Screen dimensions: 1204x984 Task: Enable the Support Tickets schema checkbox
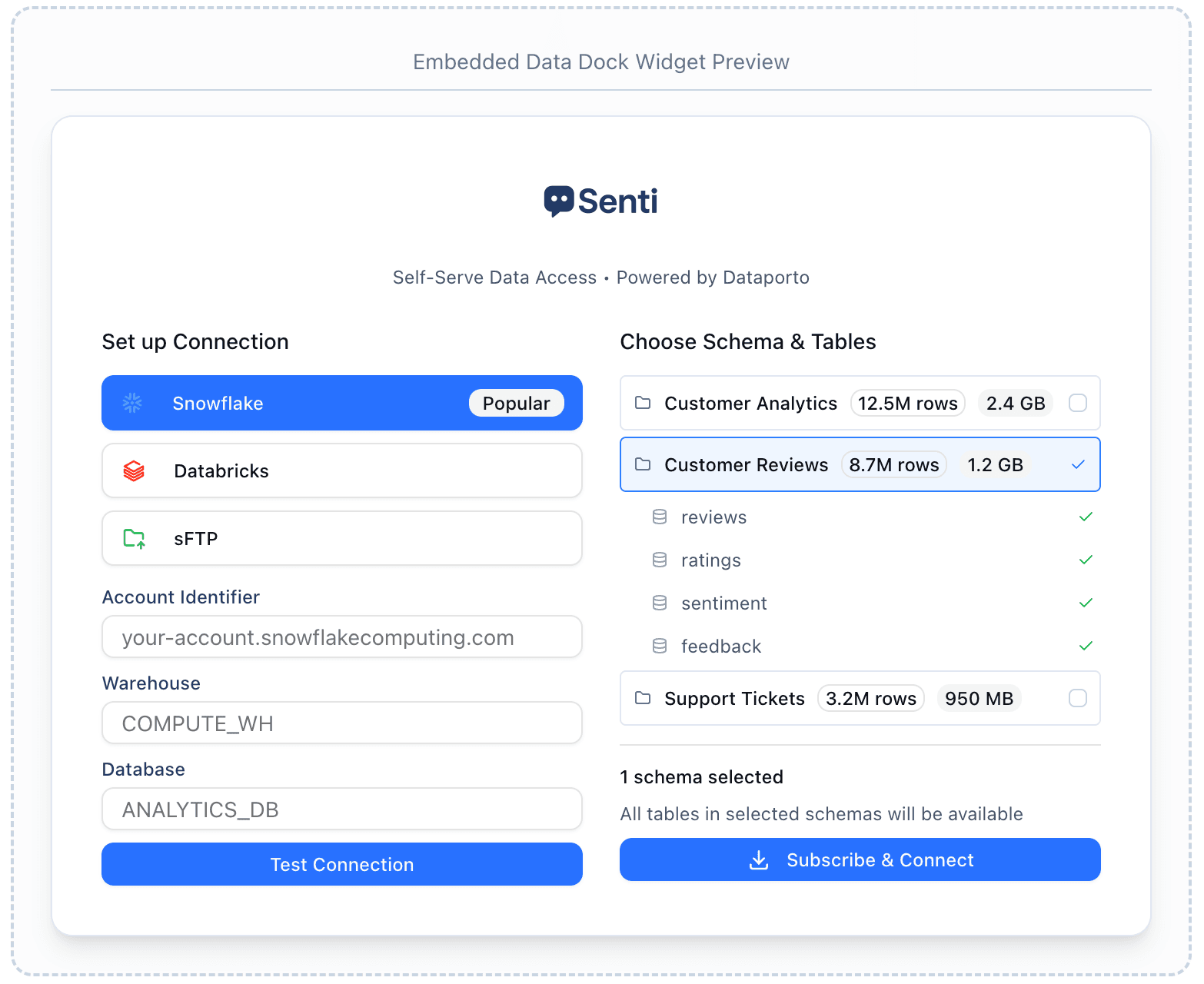point(1078,698)
